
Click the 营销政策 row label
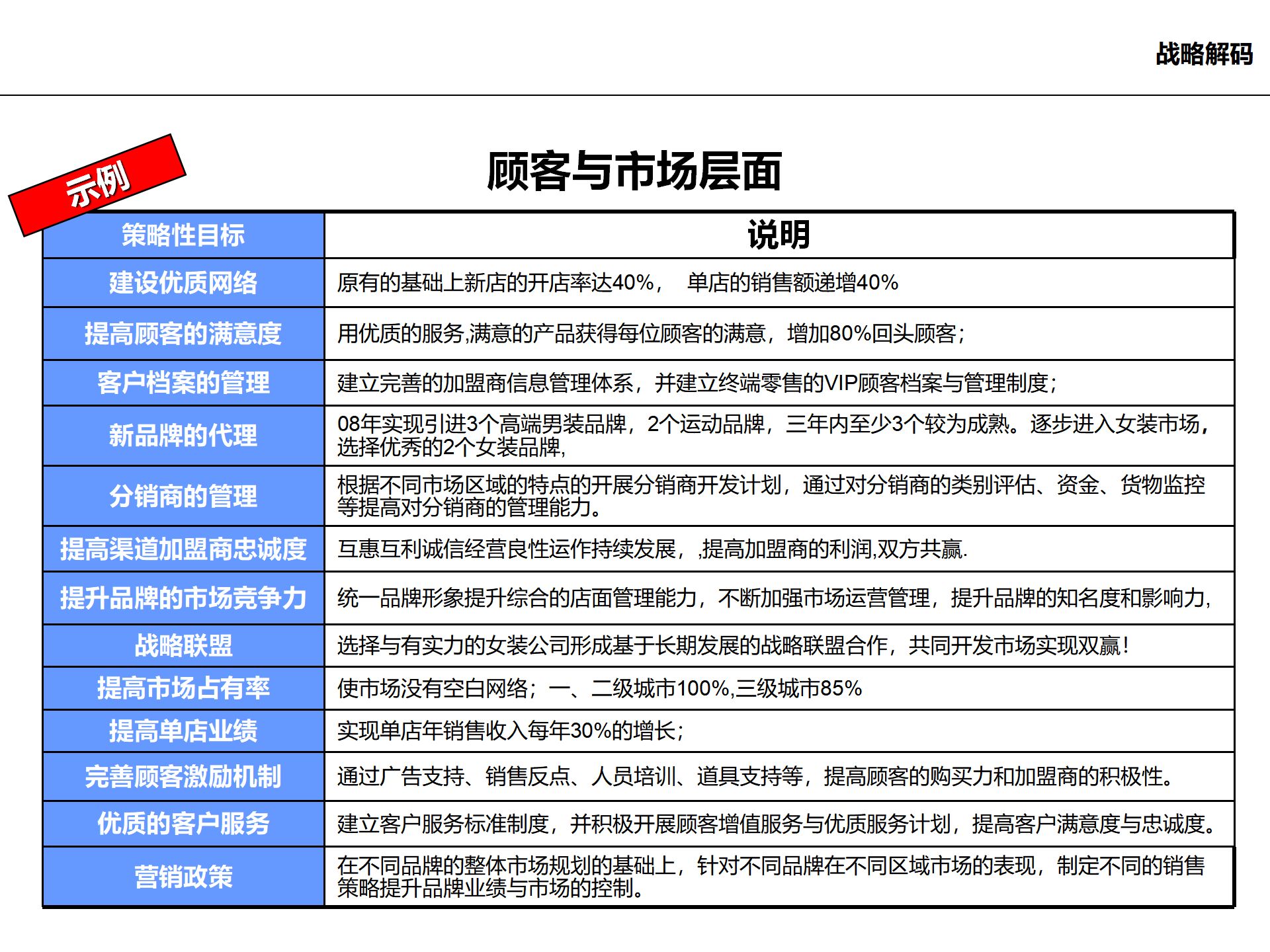click(x=183, y=877)
